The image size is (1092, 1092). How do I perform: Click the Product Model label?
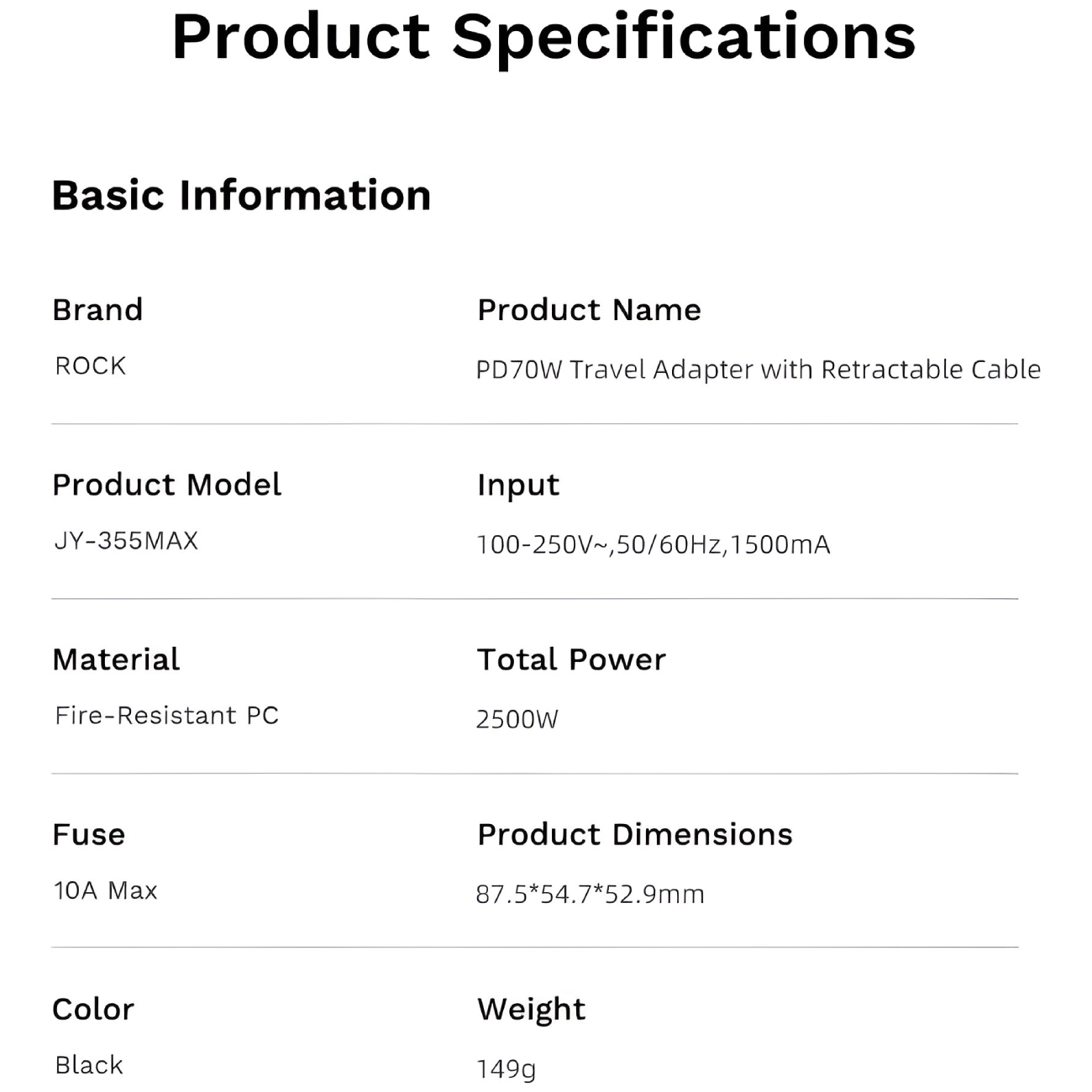click(166, 485)
